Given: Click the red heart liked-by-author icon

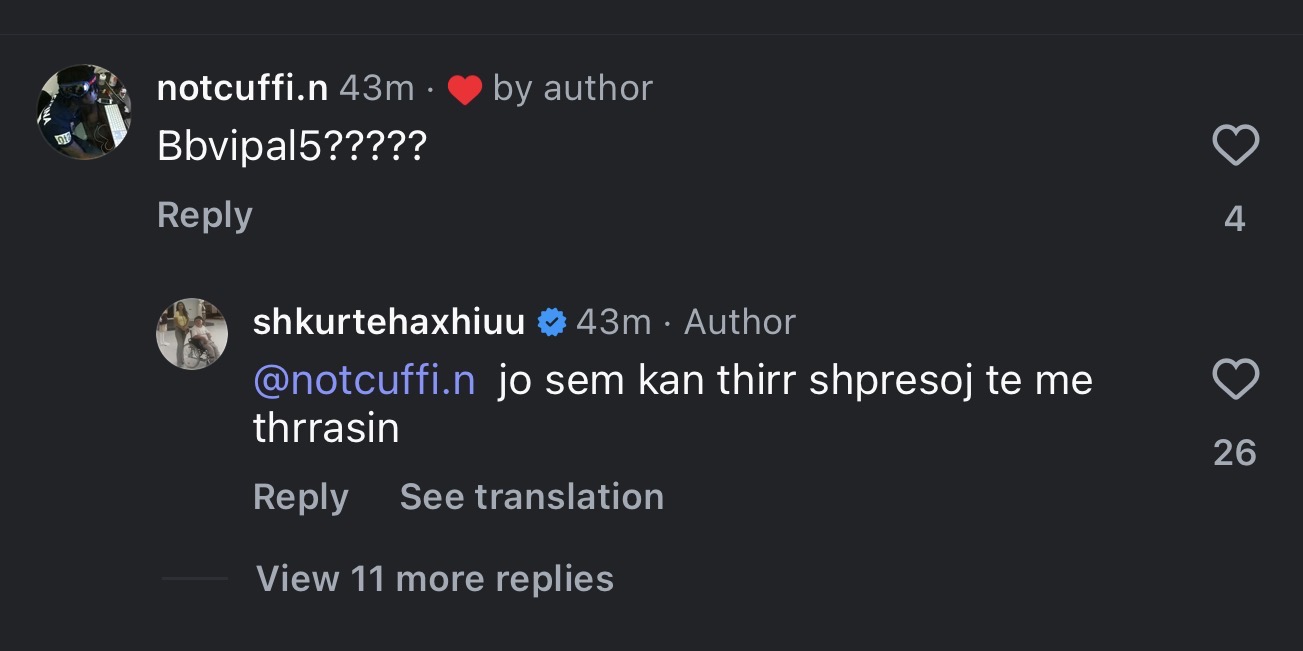Looking at the screenshot, I should (465, 90).
